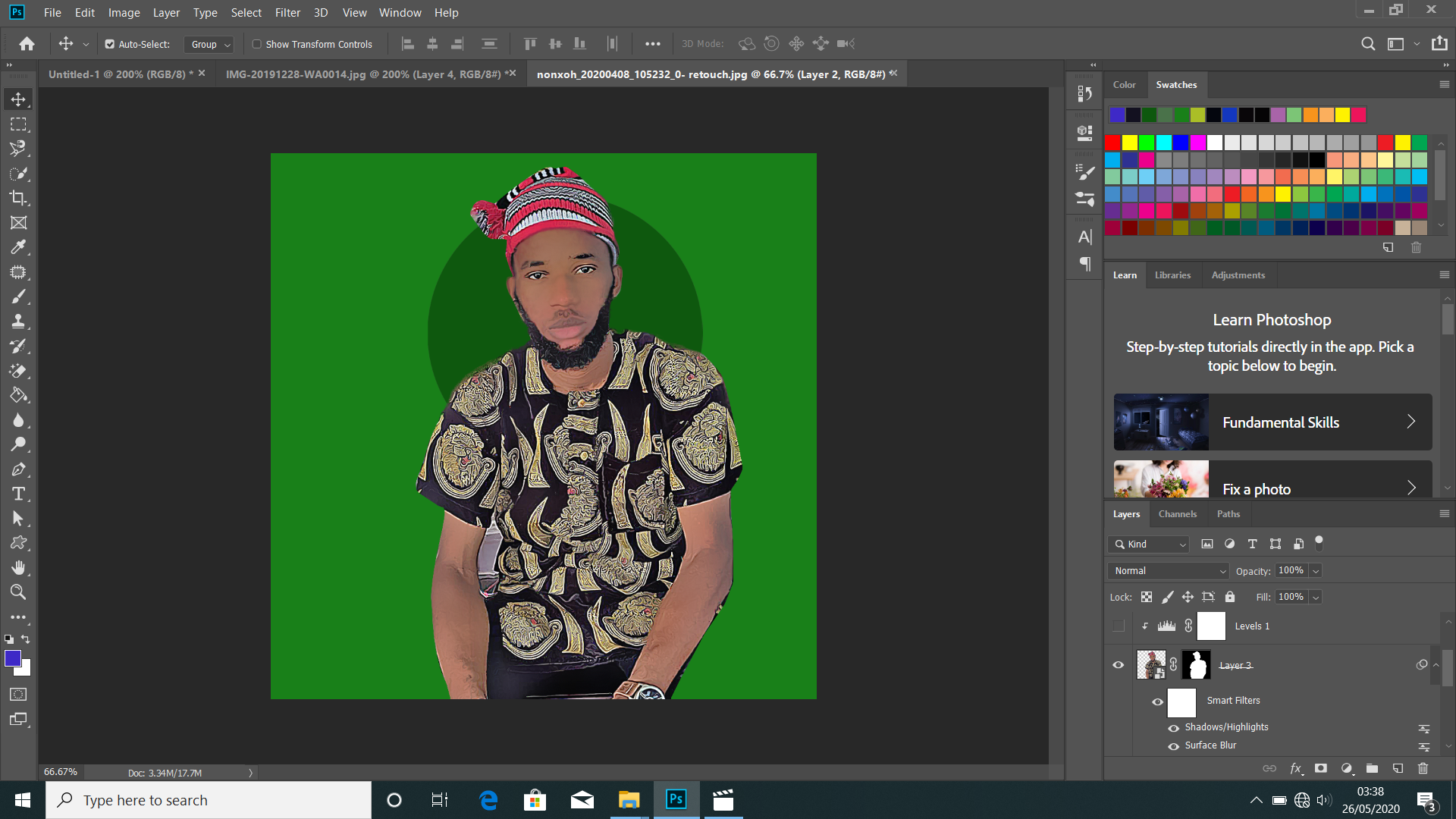Switch to the Adjustments tab
Viewport: 1456px width, 819px height.
[1238, 275]
